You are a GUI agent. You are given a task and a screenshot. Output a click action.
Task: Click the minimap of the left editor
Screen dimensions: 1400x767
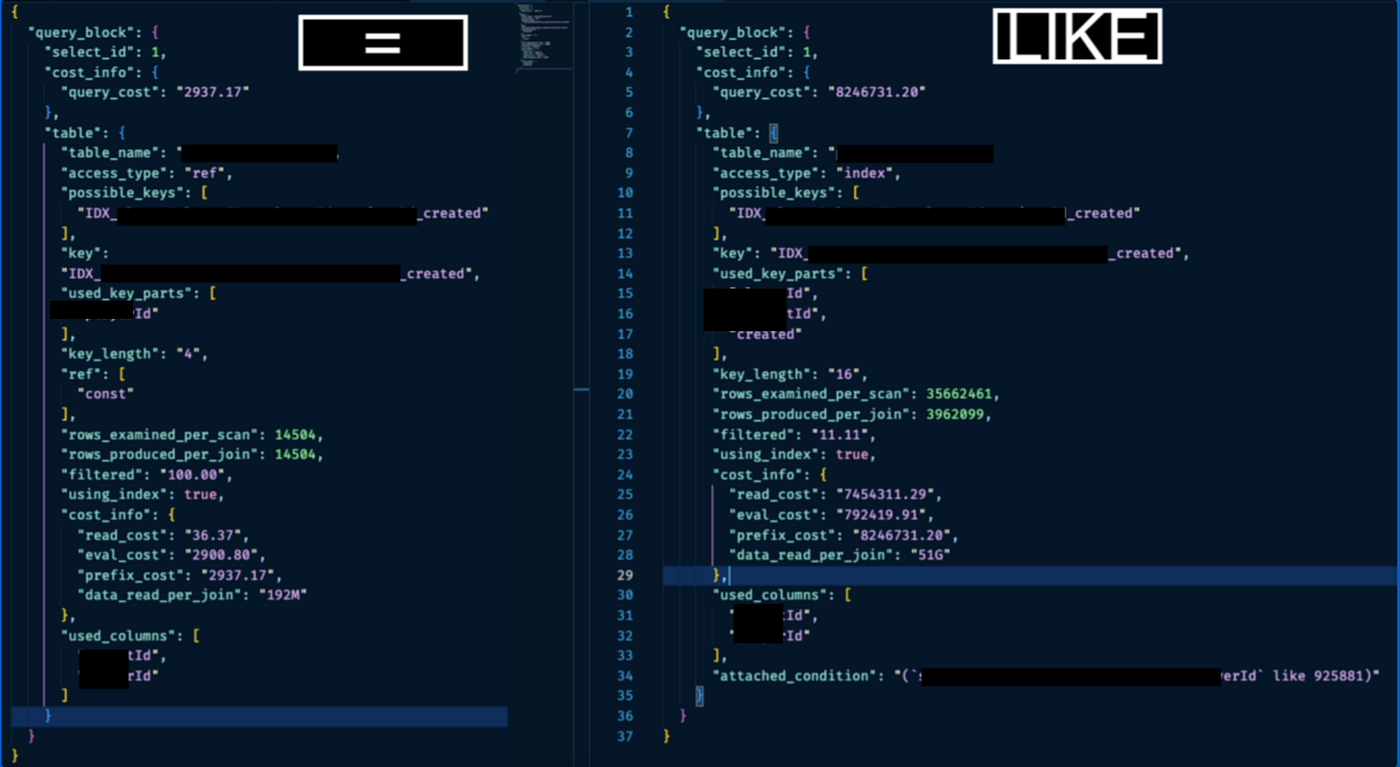pos(545,40)
